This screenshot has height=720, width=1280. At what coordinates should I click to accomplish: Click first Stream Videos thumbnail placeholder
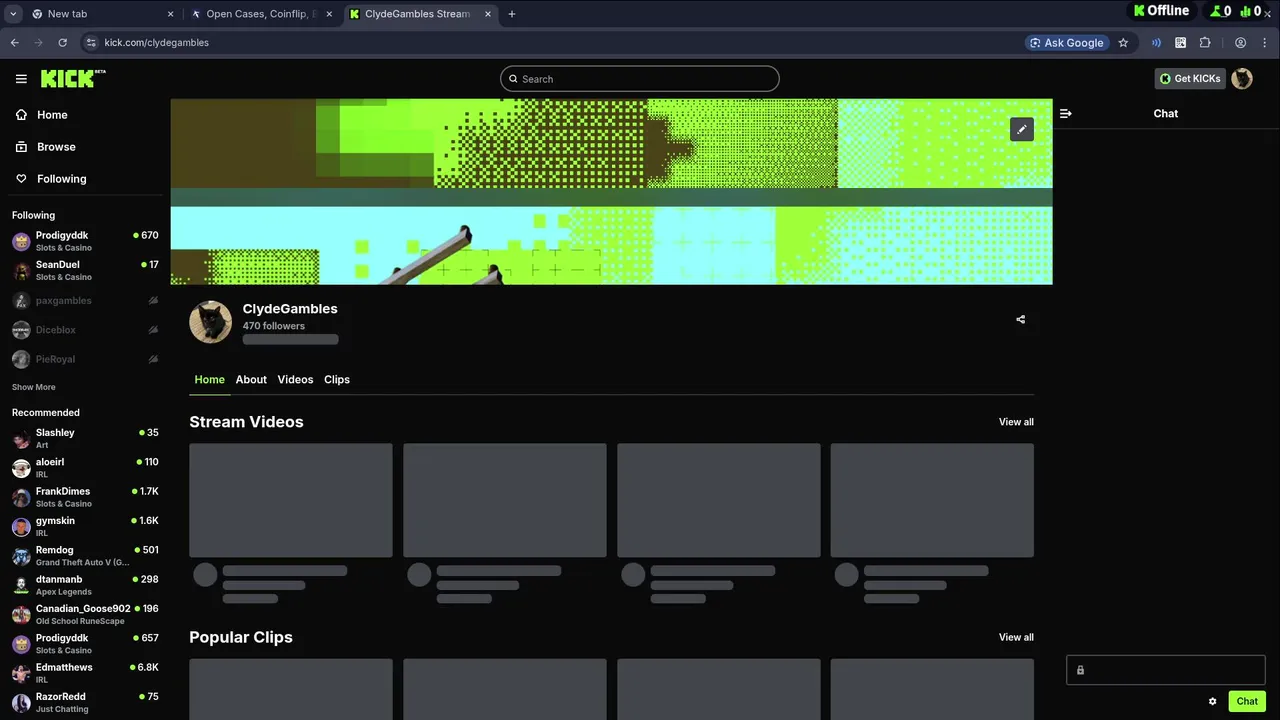point(291,500)
